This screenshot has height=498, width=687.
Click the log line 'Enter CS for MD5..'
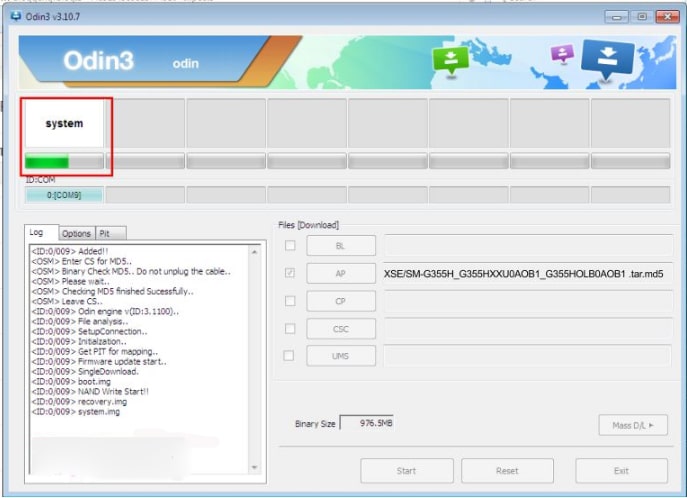pos(81,261)
